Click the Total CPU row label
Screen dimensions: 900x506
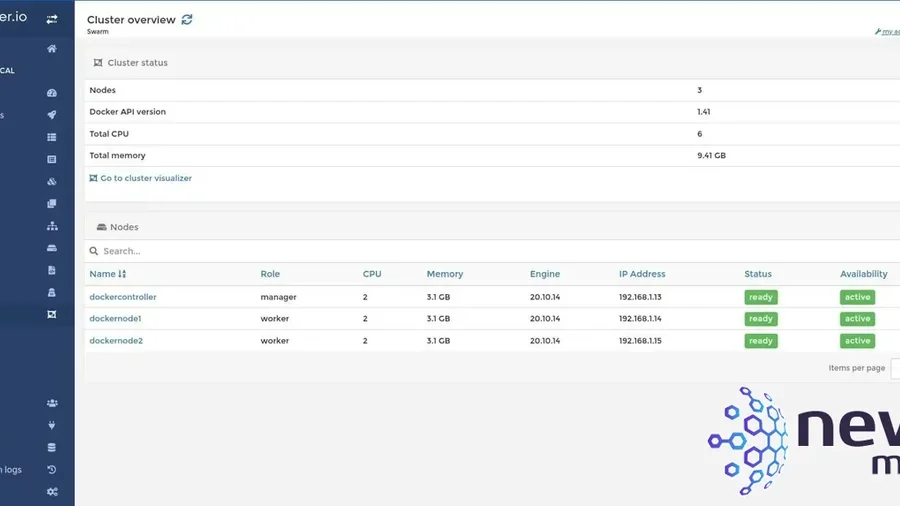pyautogui.click(x=109, y=134)
